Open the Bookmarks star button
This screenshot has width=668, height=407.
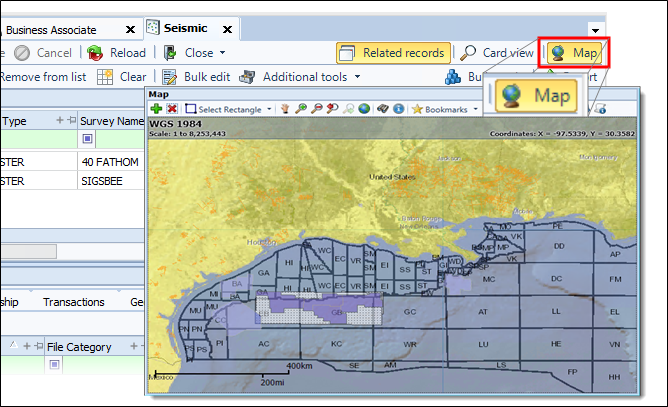440,110
